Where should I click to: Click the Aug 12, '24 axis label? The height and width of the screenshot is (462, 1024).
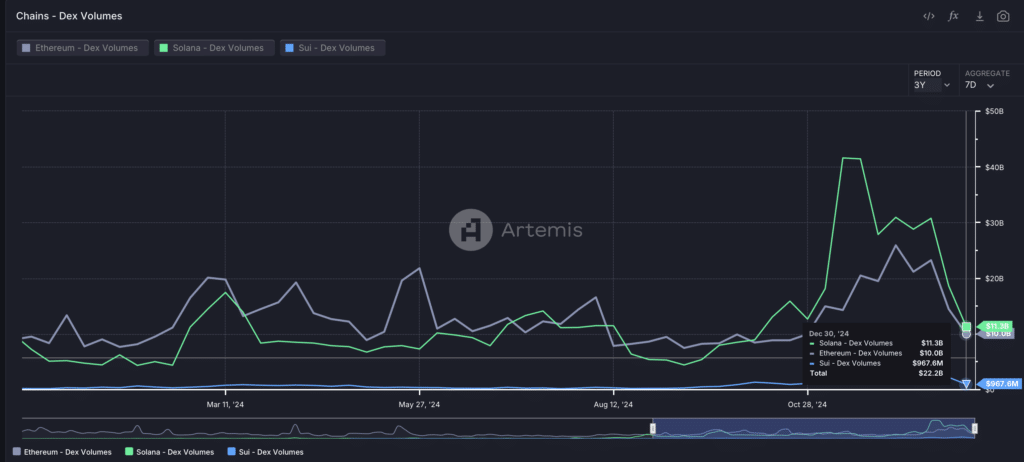(613, 404)
